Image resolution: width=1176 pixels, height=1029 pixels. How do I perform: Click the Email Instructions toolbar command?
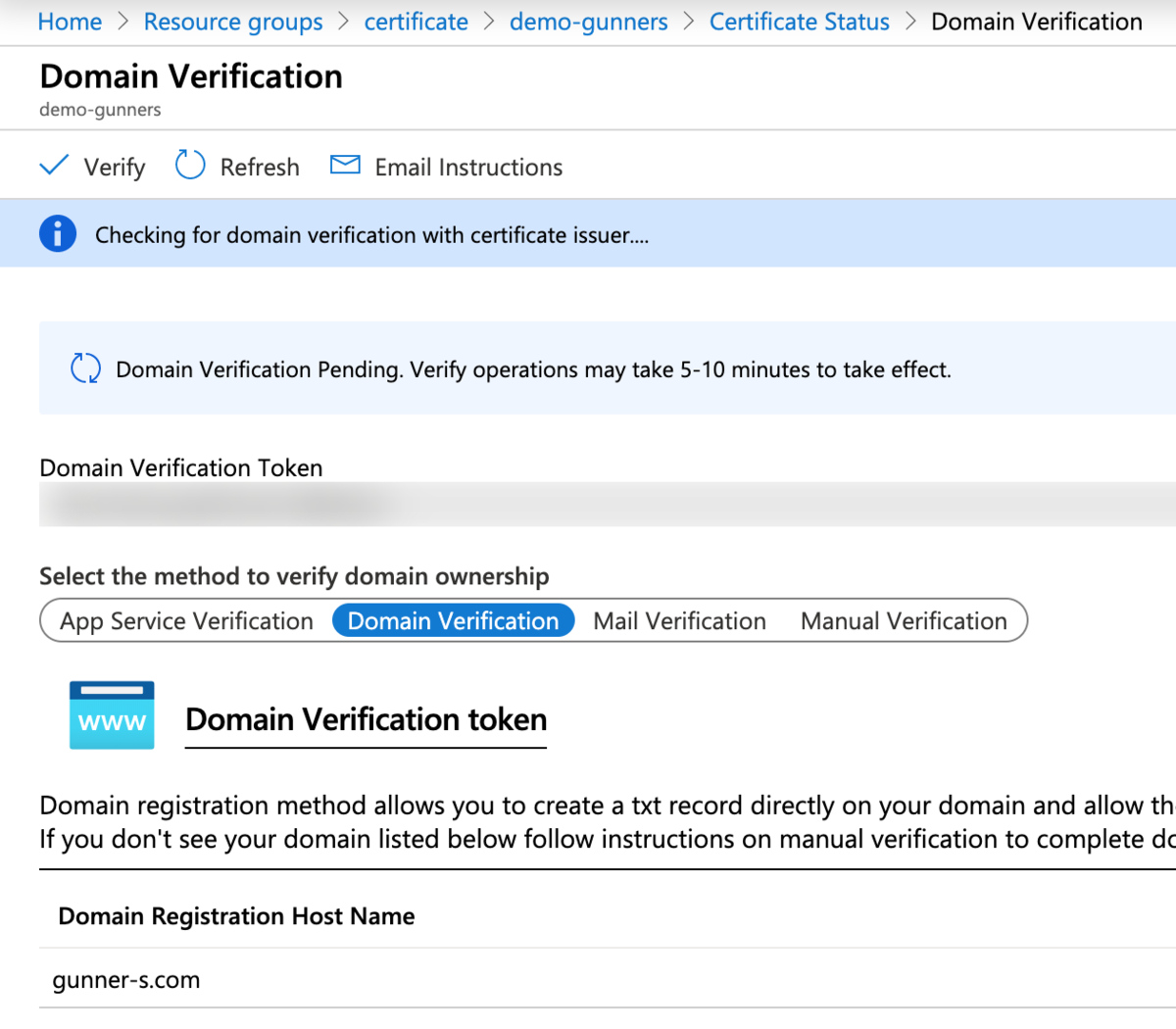coord(467,167)
